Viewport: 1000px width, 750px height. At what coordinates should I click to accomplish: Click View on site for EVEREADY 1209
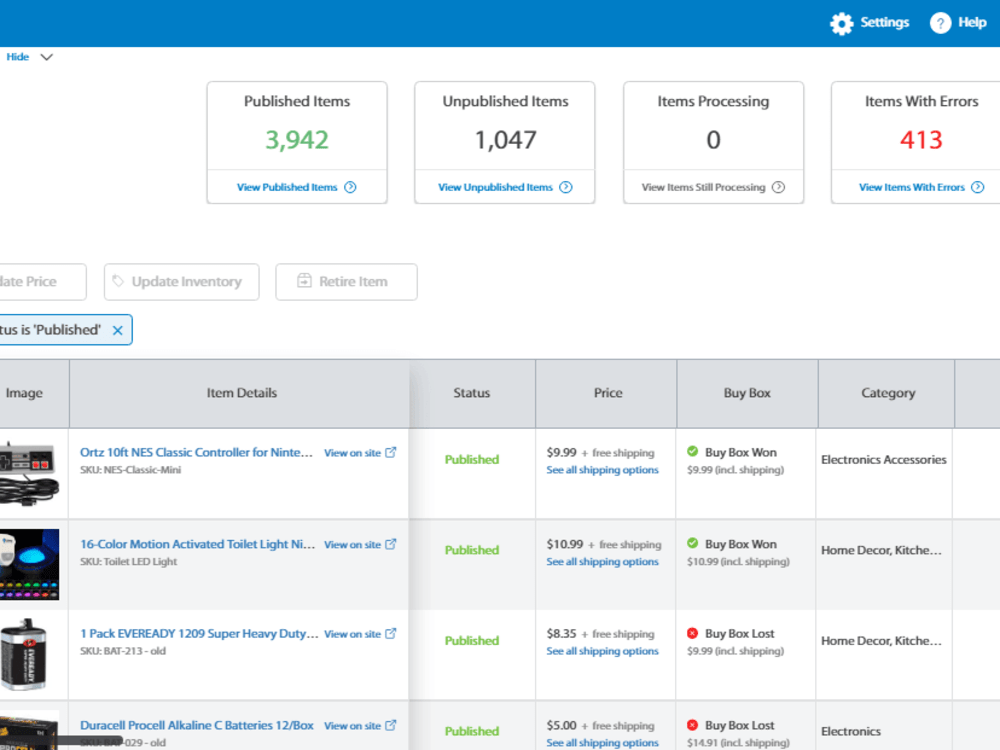(x=352, y=634)
